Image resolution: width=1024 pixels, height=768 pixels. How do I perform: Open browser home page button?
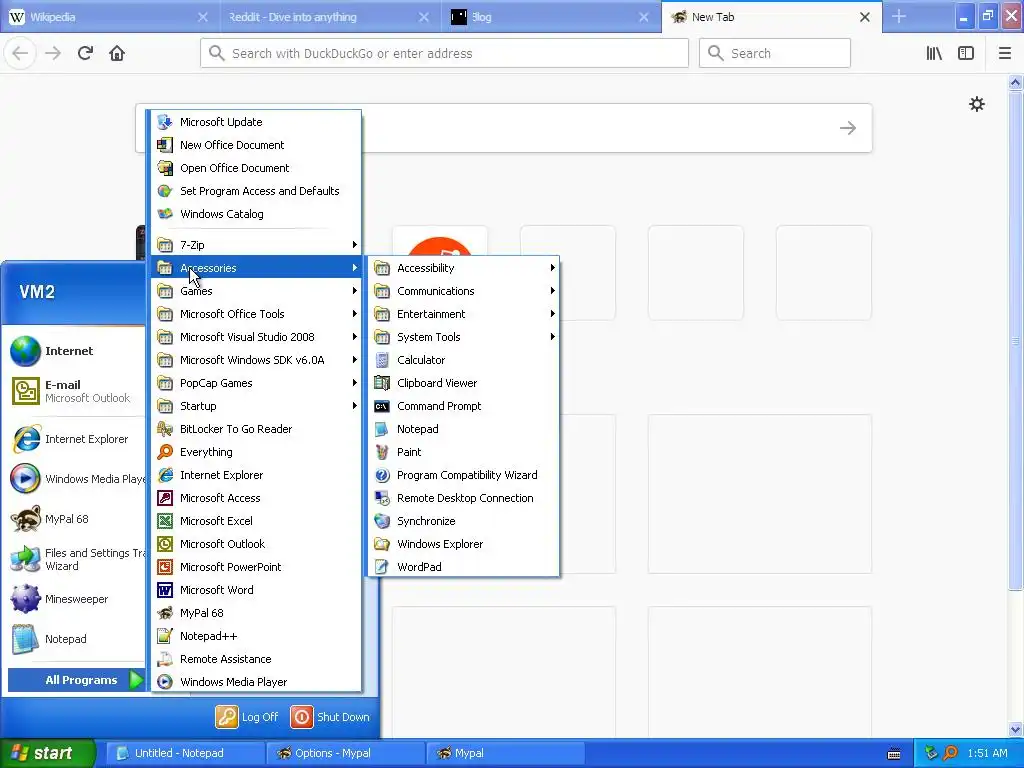click(x=117, y=54)
